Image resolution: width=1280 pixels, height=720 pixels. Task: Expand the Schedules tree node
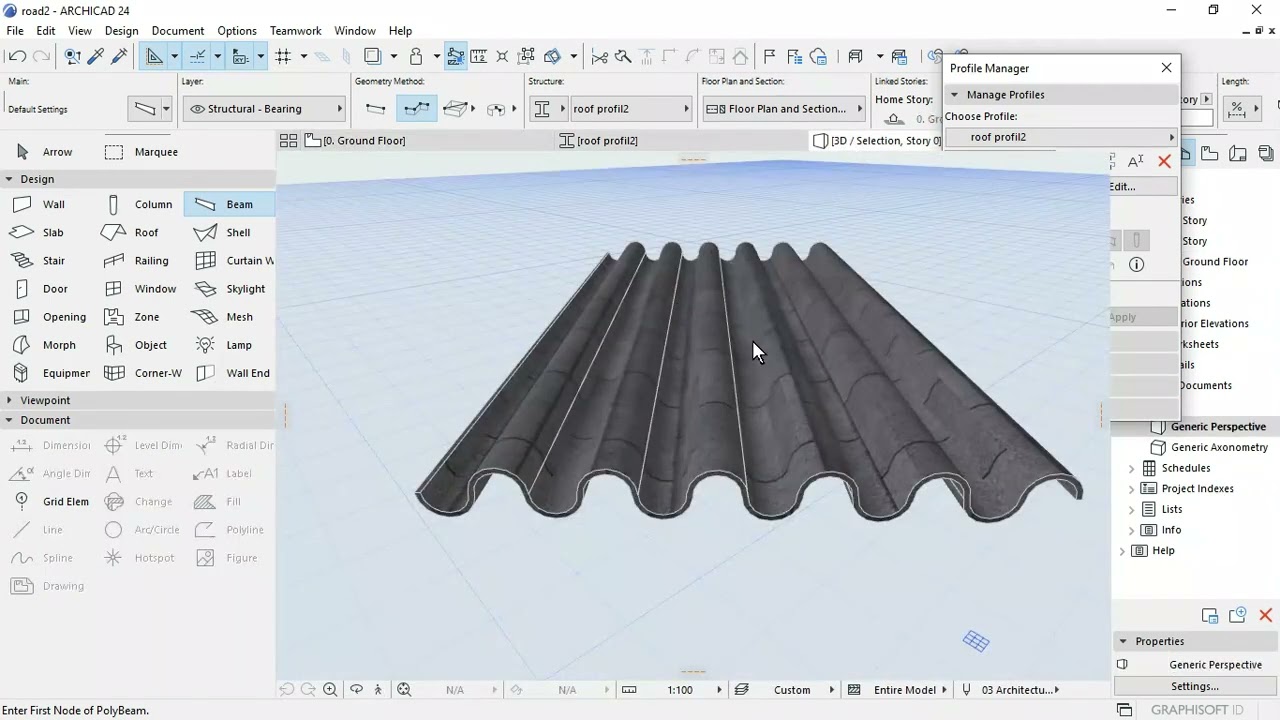[1132, 468]
